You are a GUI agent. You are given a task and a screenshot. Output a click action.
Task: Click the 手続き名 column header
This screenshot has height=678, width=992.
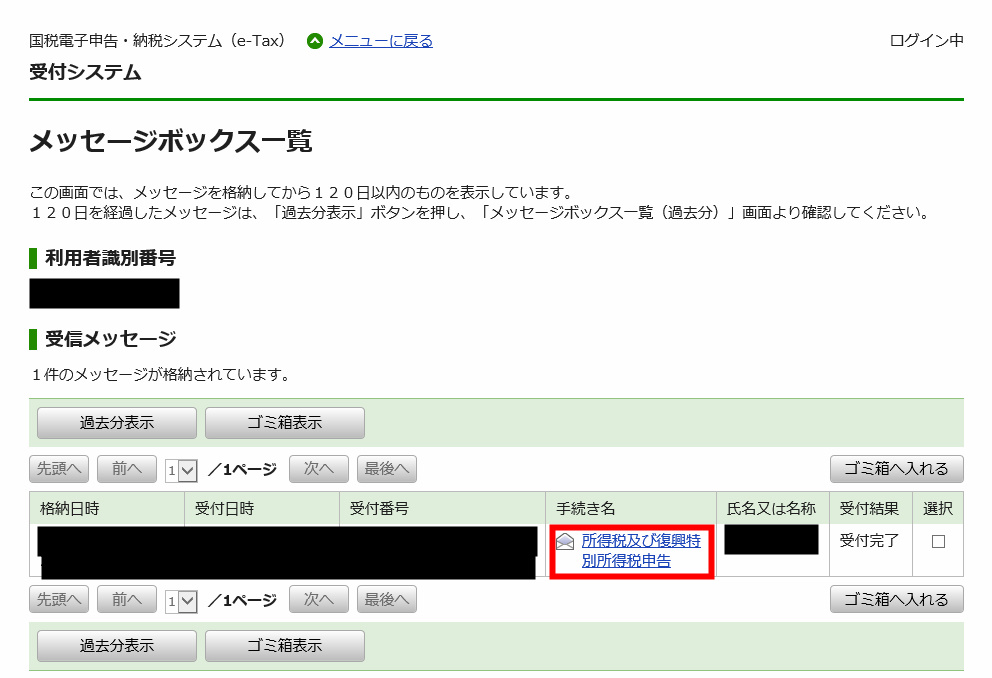631,508
